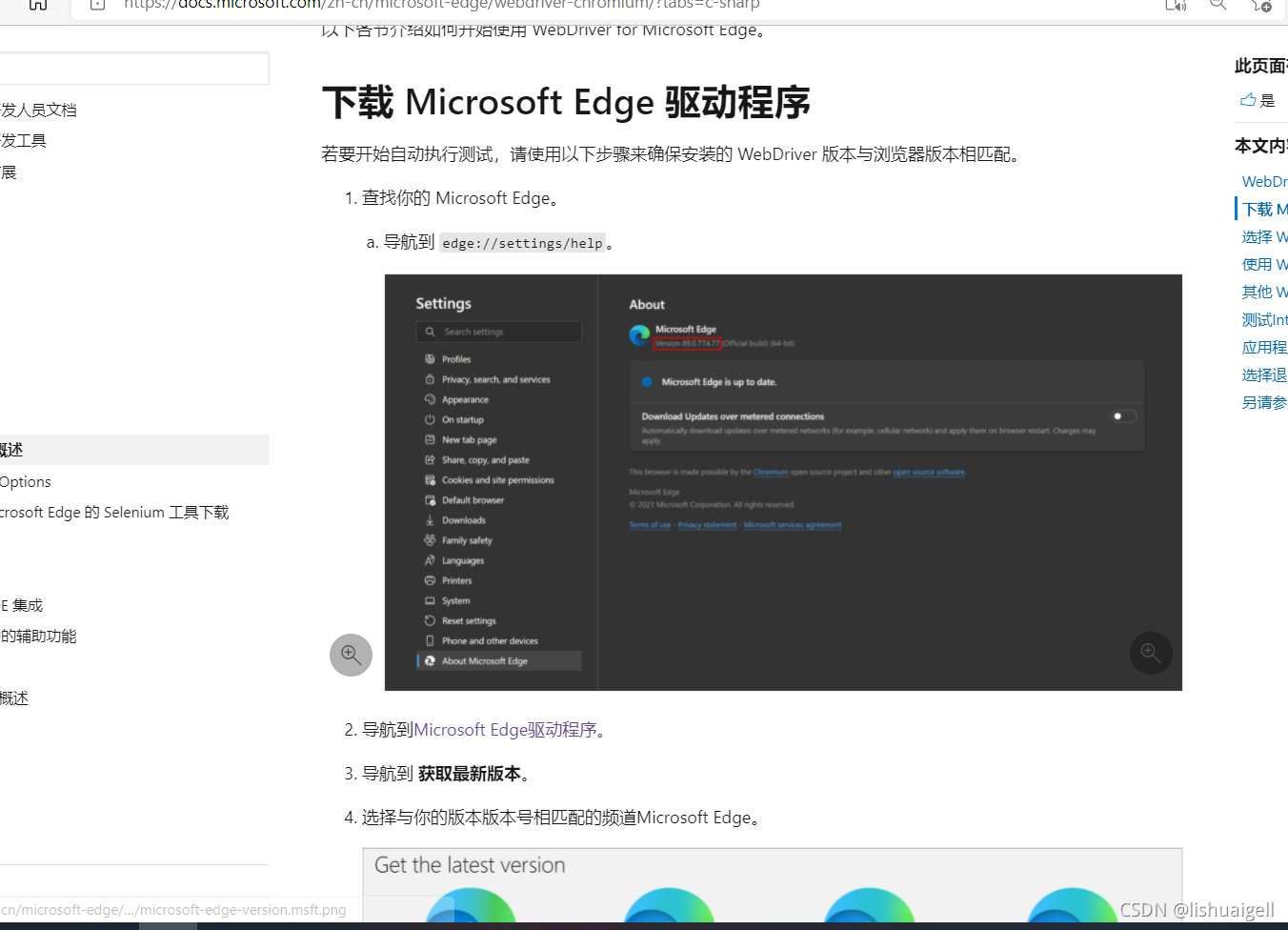Open sidebar item Edge 的 Selenium 工具下载
This screenshot has width=1288, height=930.
114,513
